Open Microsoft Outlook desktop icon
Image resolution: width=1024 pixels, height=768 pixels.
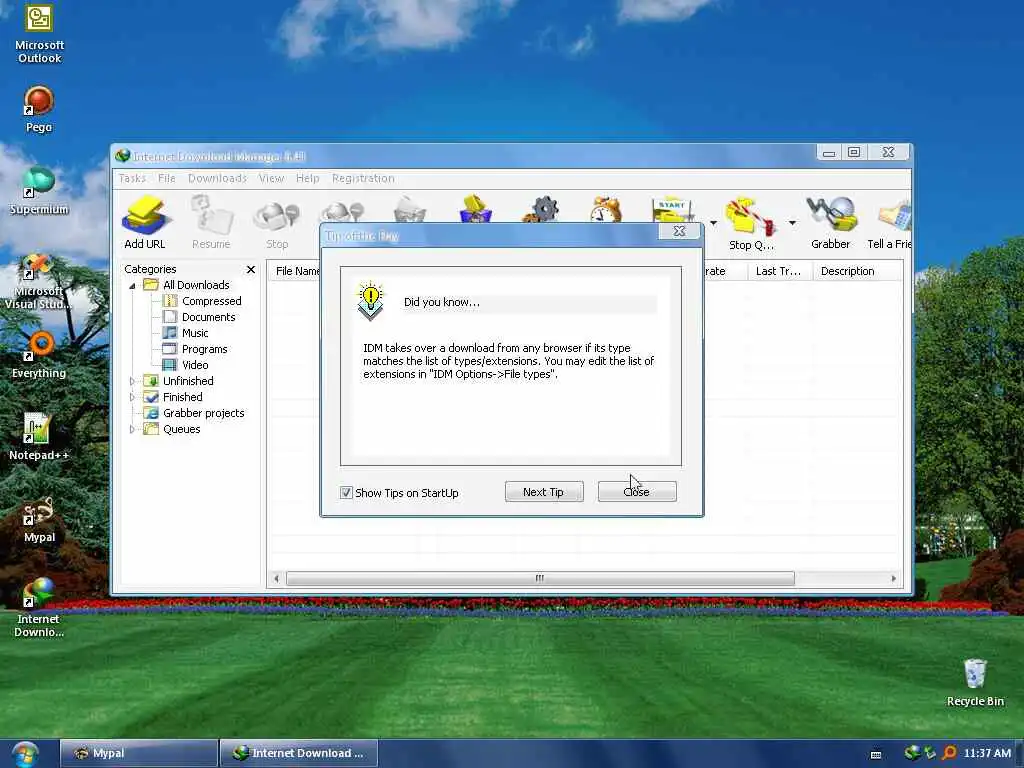point(39,34)
